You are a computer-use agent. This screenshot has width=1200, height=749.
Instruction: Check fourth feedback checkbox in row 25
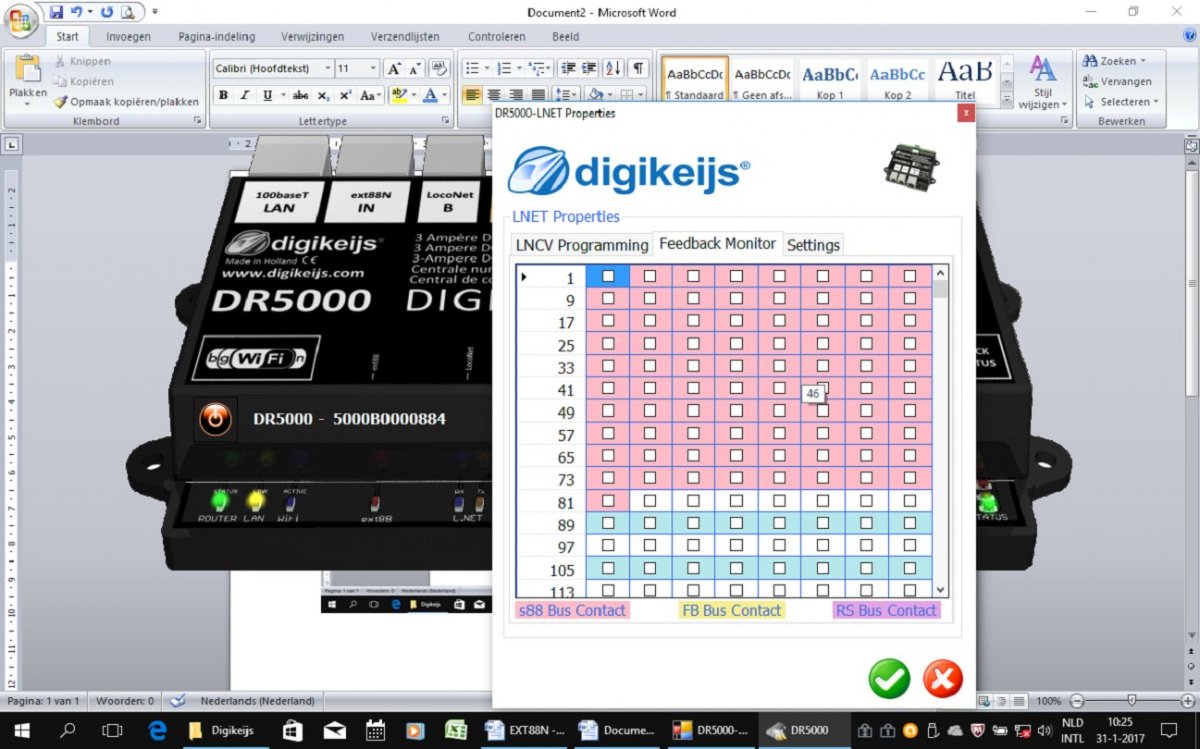tap(736, 344)
